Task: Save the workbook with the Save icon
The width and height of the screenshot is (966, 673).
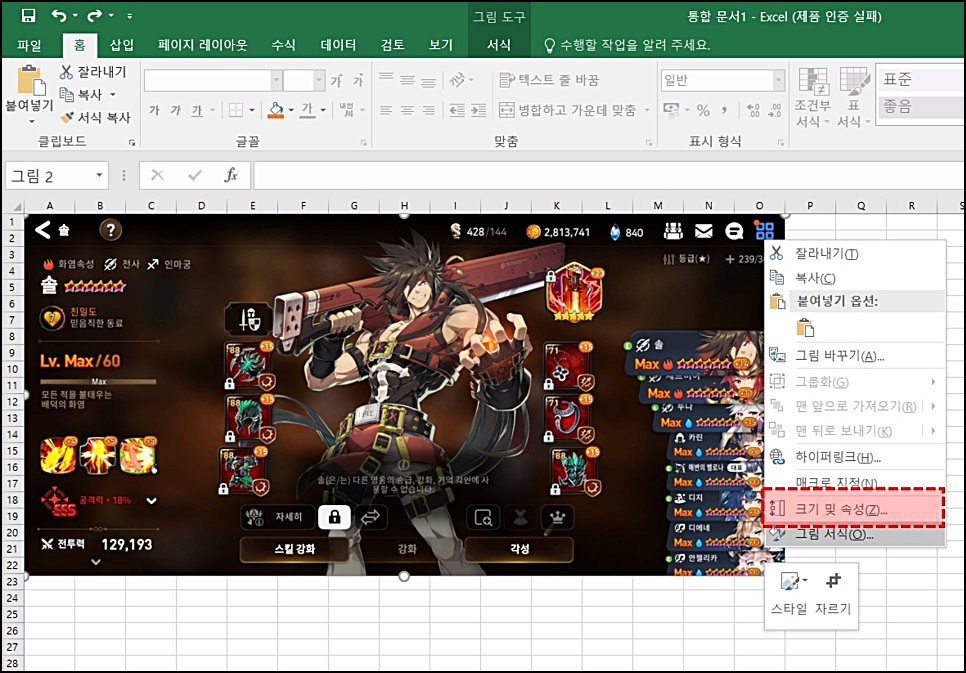Action: 28,15
